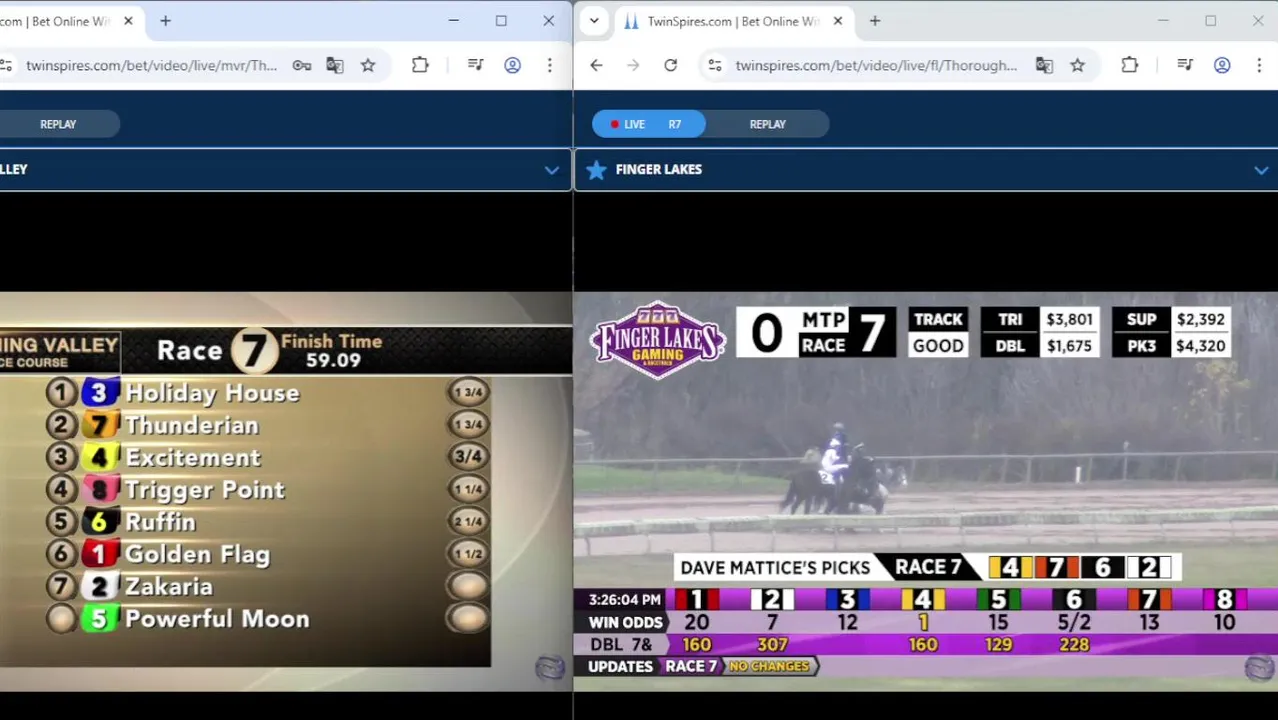The height and width of the screenshot is (720, 1278).
Task: Click the FINGER LAKES track name
Action: click(659, 170)
